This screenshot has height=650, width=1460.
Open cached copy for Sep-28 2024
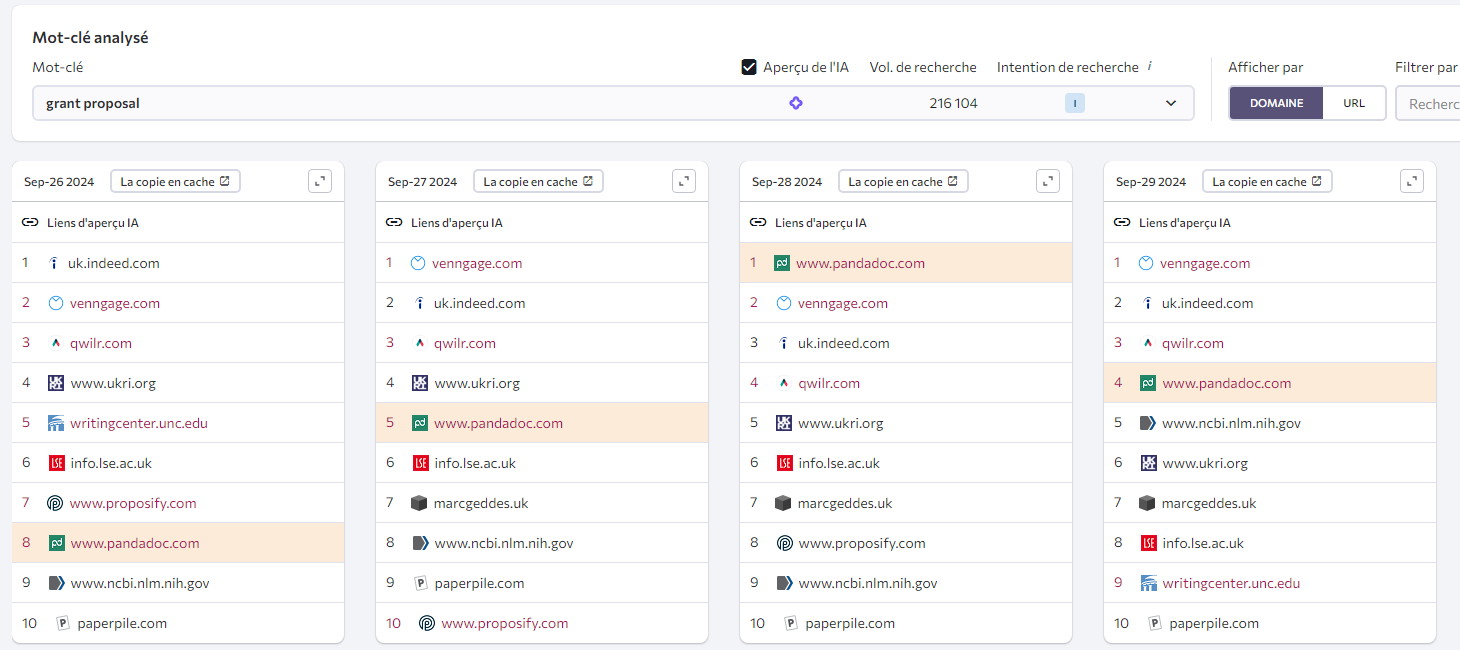(903, 181)
